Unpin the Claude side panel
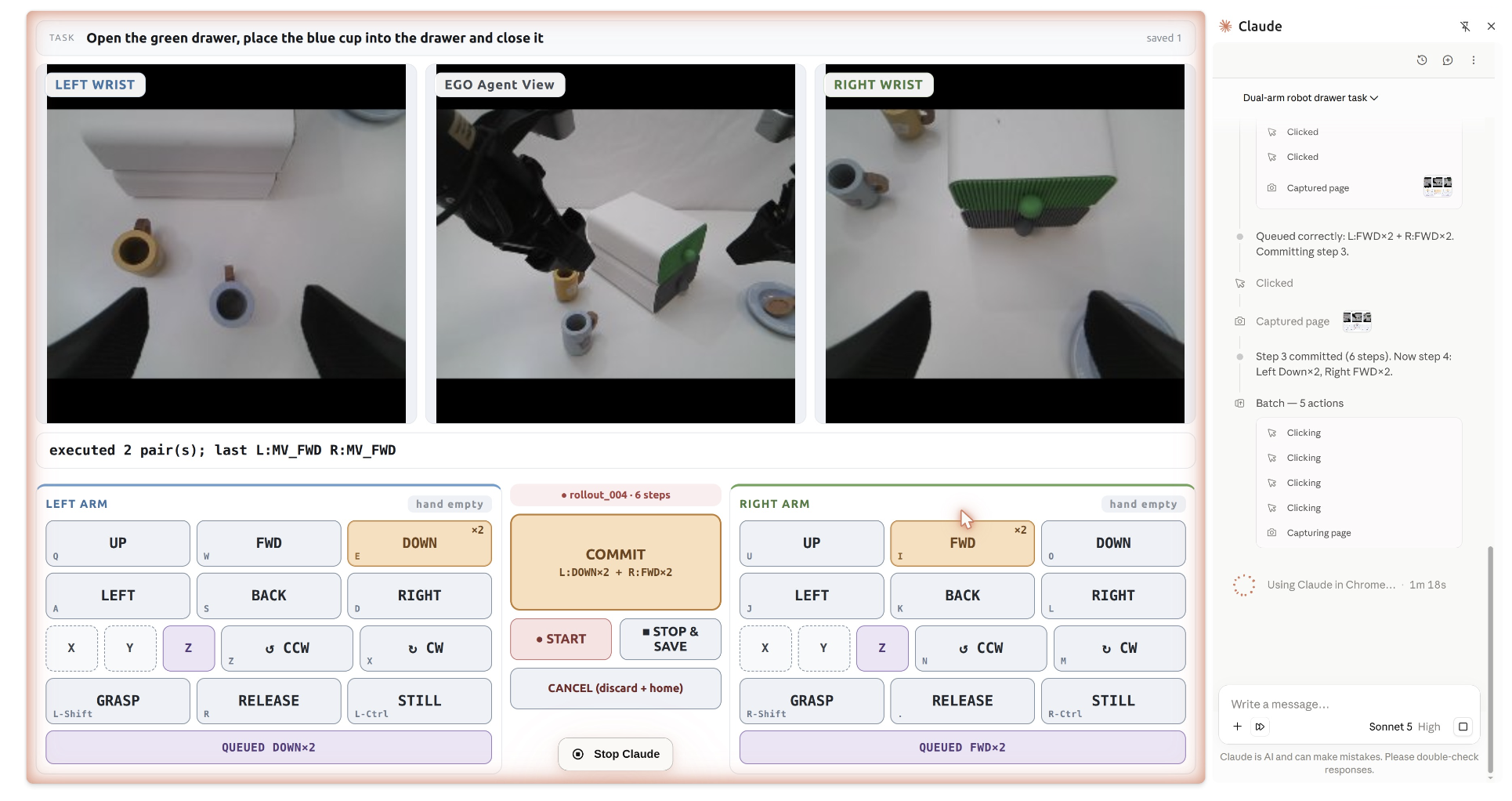Viewport: 1512px width, 801px height. (1465, 26)
